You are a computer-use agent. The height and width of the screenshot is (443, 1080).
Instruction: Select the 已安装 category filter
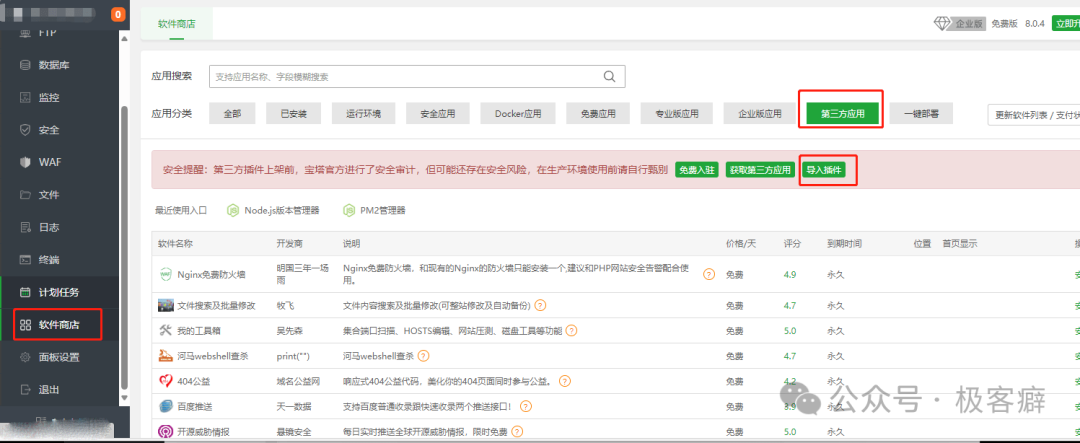pyautogui.click(x=293, y=114)
